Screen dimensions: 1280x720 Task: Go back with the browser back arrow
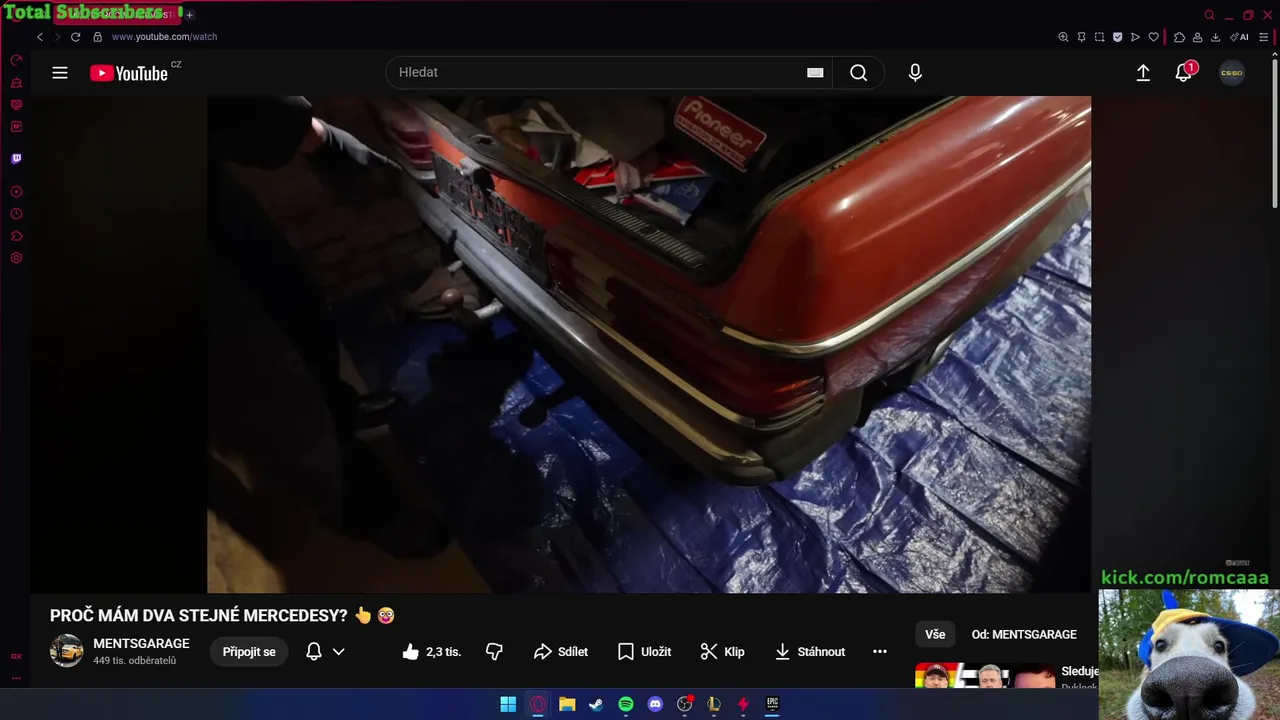pos(40,37)
